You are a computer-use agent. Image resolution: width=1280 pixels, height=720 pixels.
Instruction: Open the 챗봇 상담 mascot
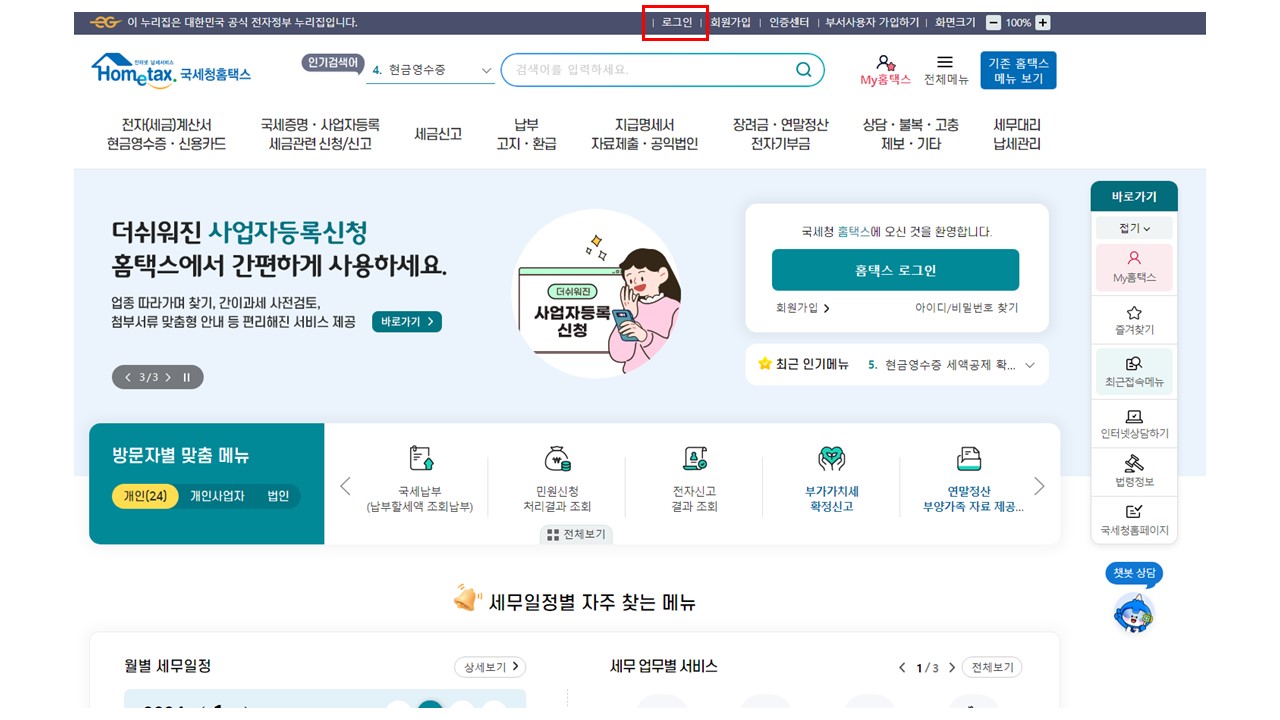pos(1134,612)
